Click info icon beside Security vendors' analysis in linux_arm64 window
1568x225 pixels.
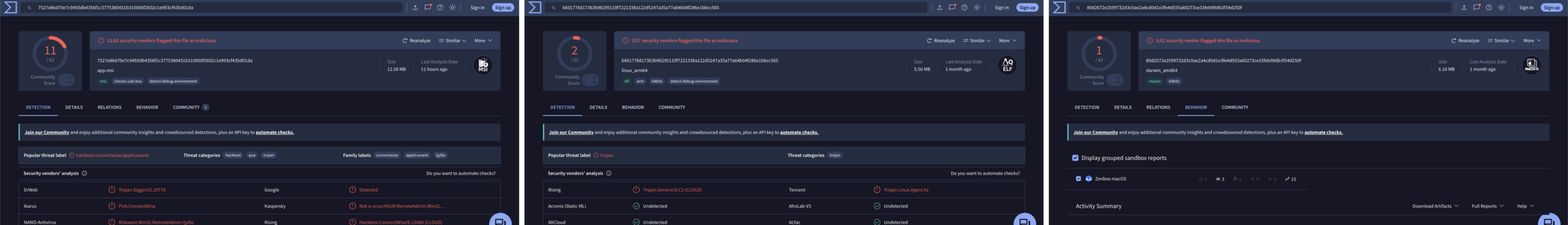coord(609,174)
